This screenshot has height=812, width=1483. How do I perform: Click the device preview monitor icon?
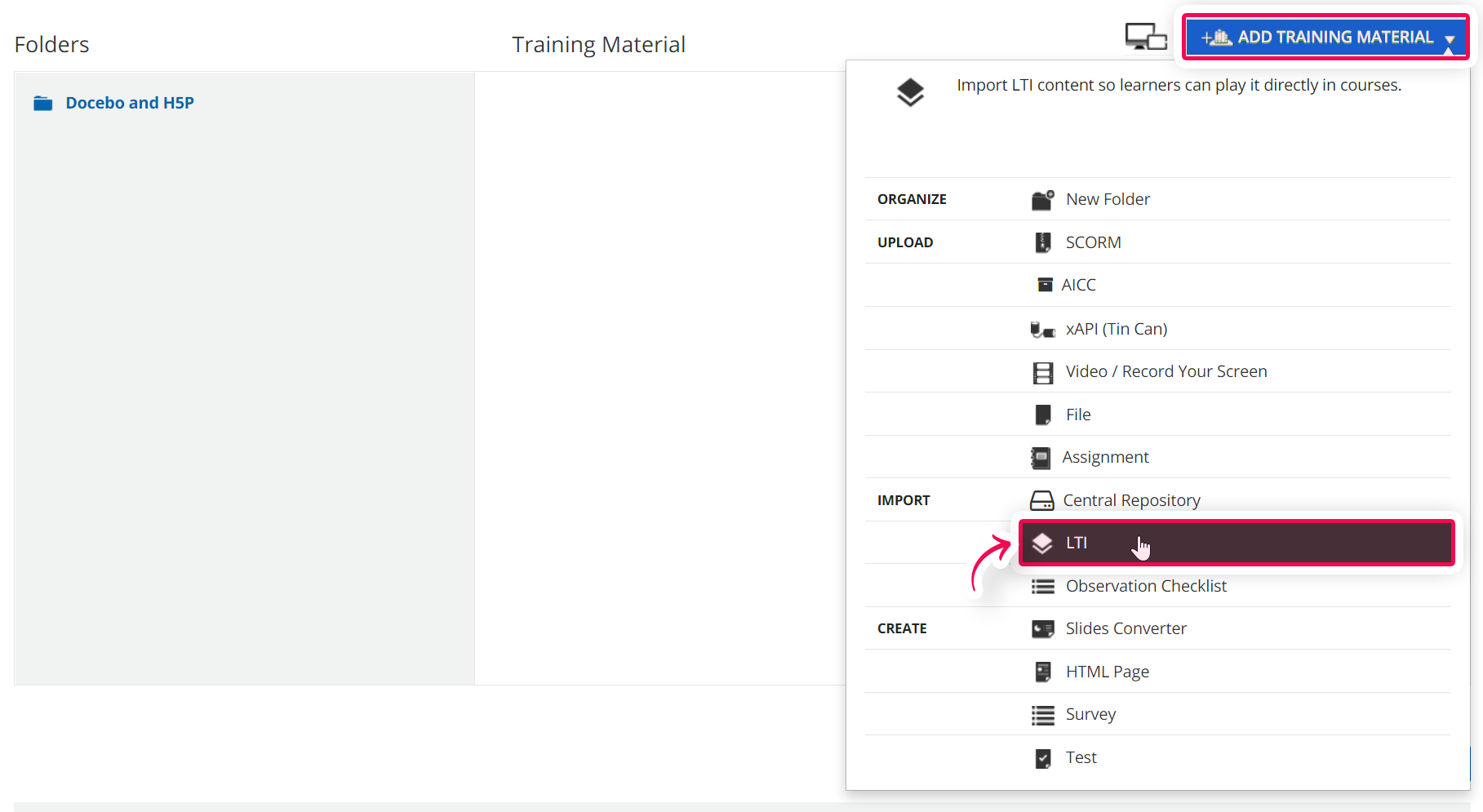[x=1146, y=37]
